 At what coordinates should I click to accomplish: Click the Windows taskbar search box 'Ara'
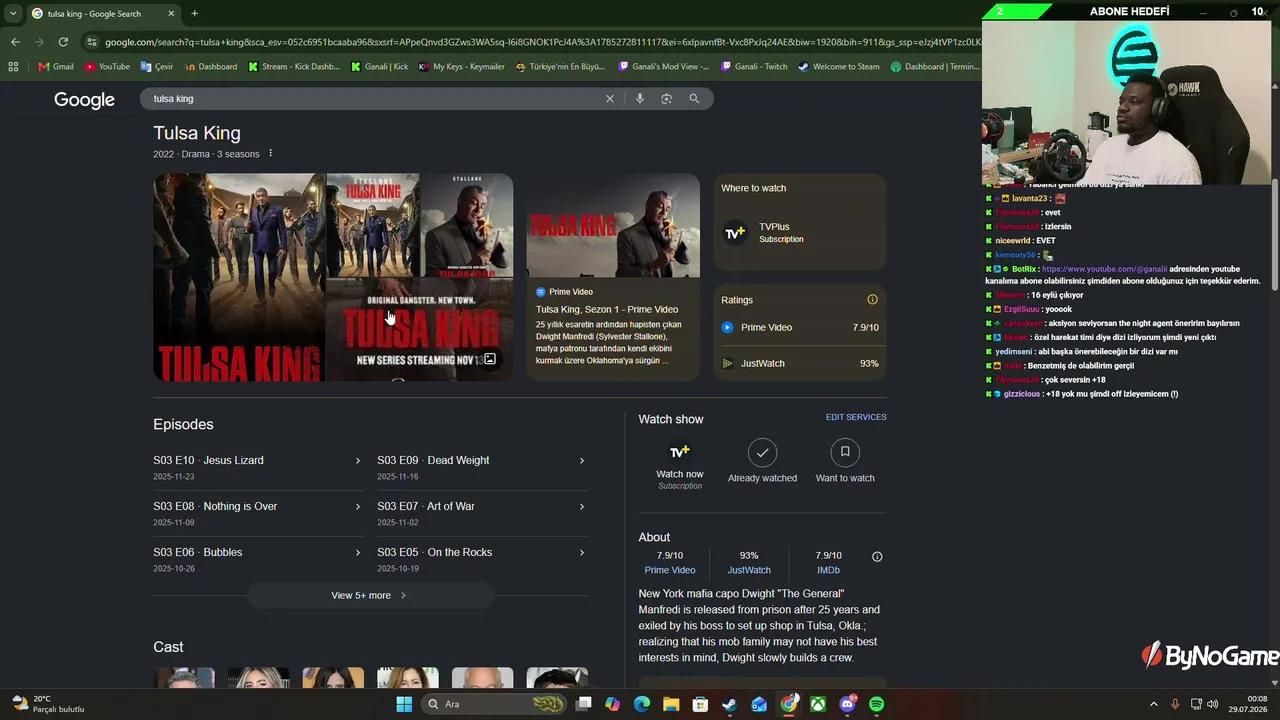493,704
